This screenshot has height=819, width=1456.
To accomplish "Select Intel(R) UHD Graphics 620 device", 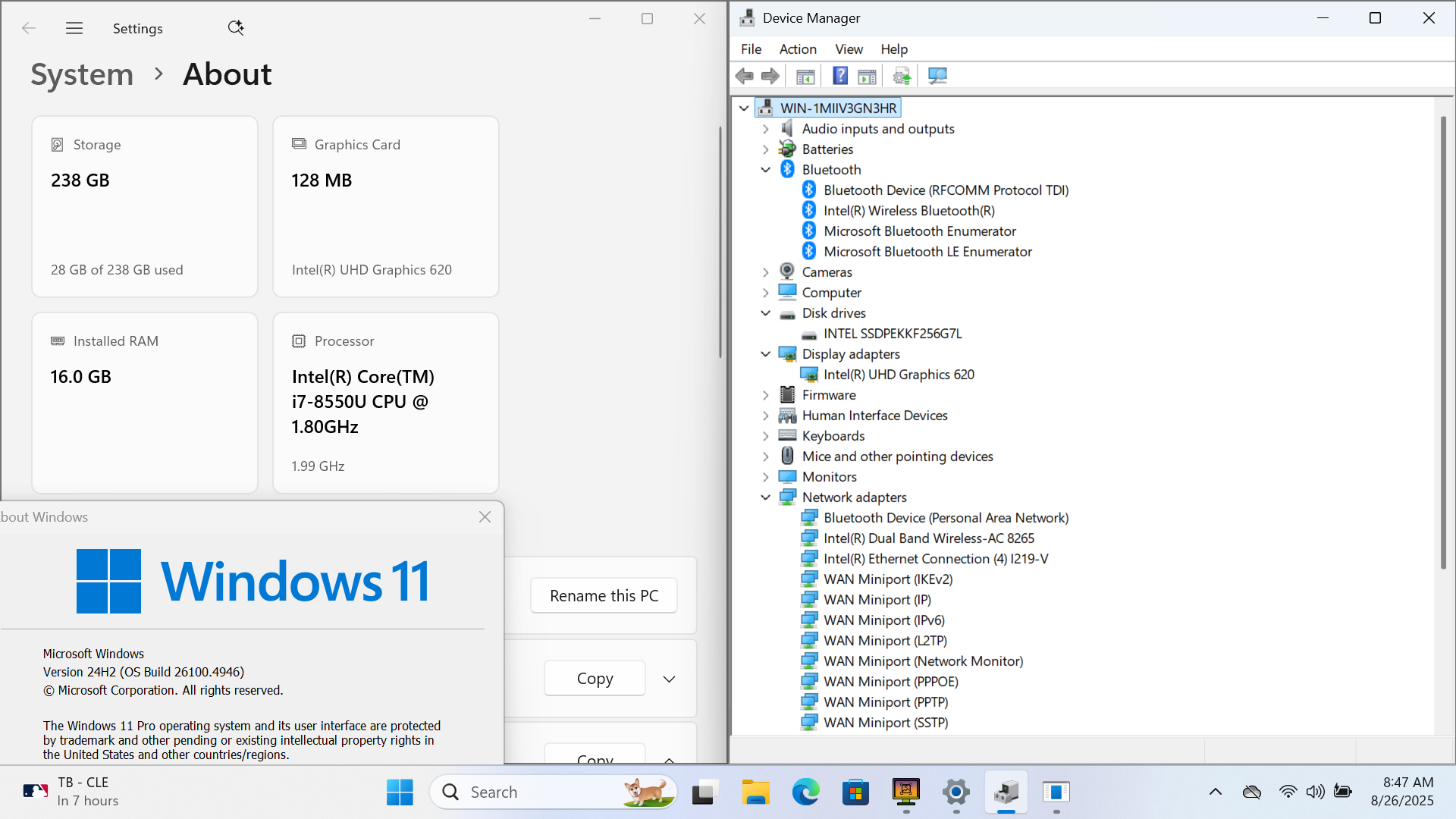I will (x=899, y=375).
